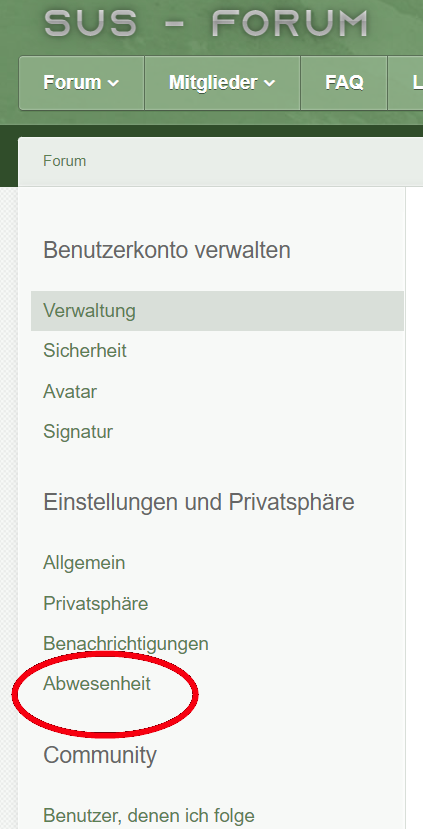Open the Signatur page
The width and height of the screenshot is (423, 829).
78,432
